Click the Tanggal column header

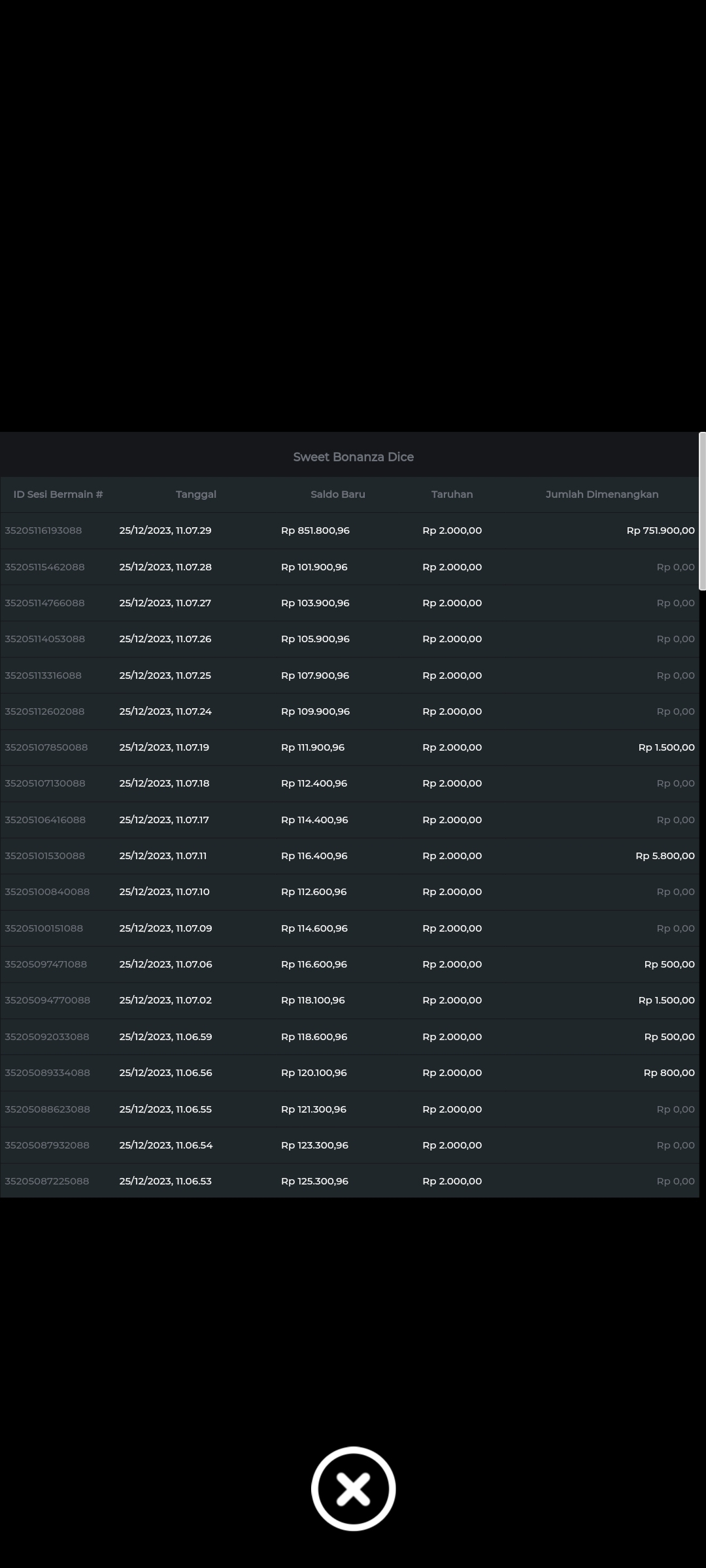[x=195, y=495]
